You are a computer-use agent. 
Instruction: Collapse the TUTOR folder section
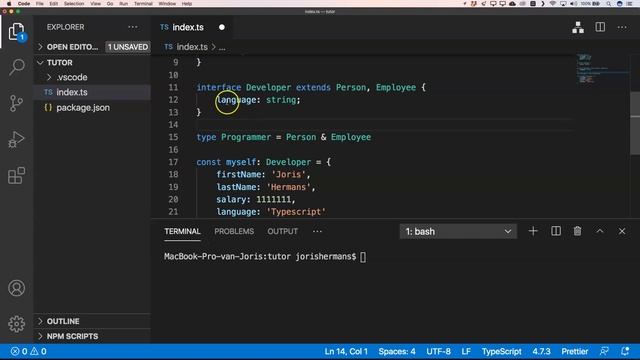(x=40, y=62)
